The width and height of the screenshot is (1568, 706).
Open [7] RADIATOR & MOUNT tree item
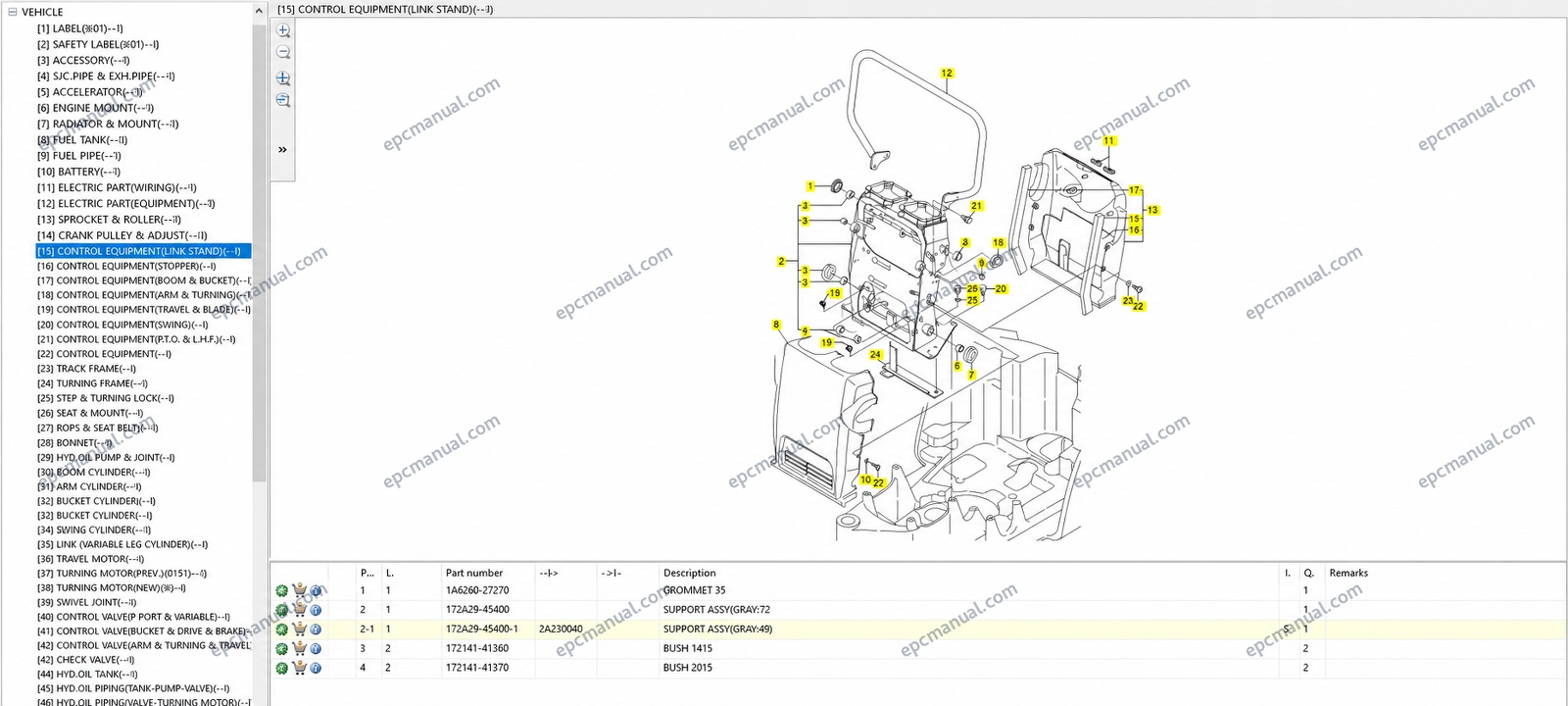tap(108, 124)
